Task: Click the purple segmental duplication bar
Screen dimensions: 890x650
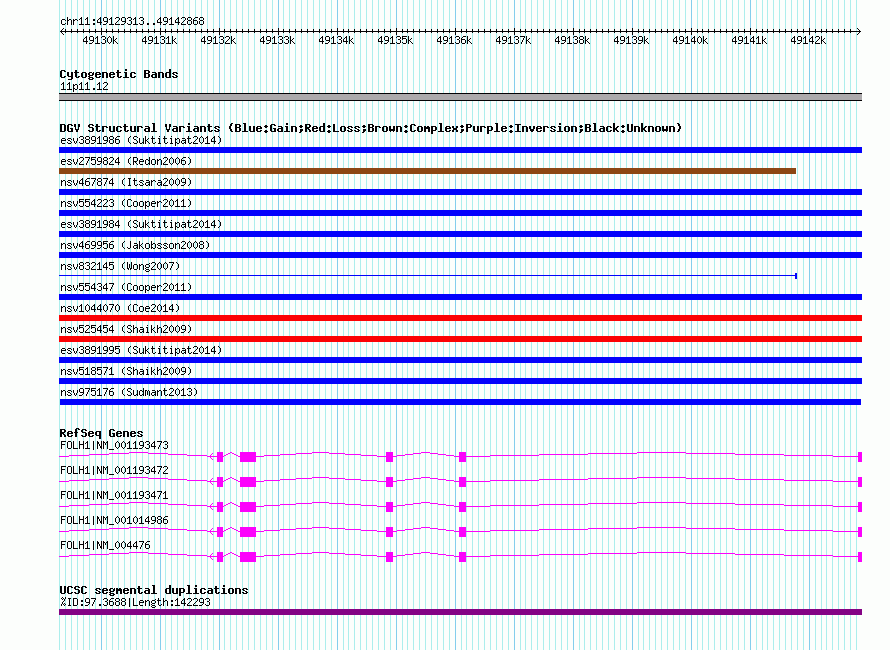Action: (x=460, y=612)
